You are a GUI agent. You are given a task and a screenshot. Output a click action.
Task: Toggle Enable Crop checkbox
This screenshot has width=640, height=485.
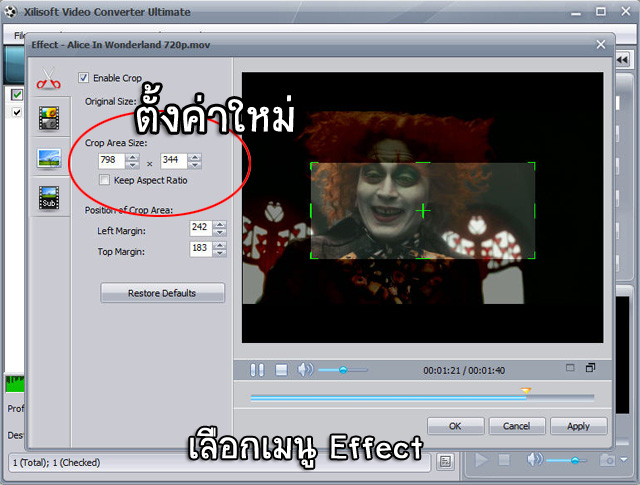[x=83, y=78]
